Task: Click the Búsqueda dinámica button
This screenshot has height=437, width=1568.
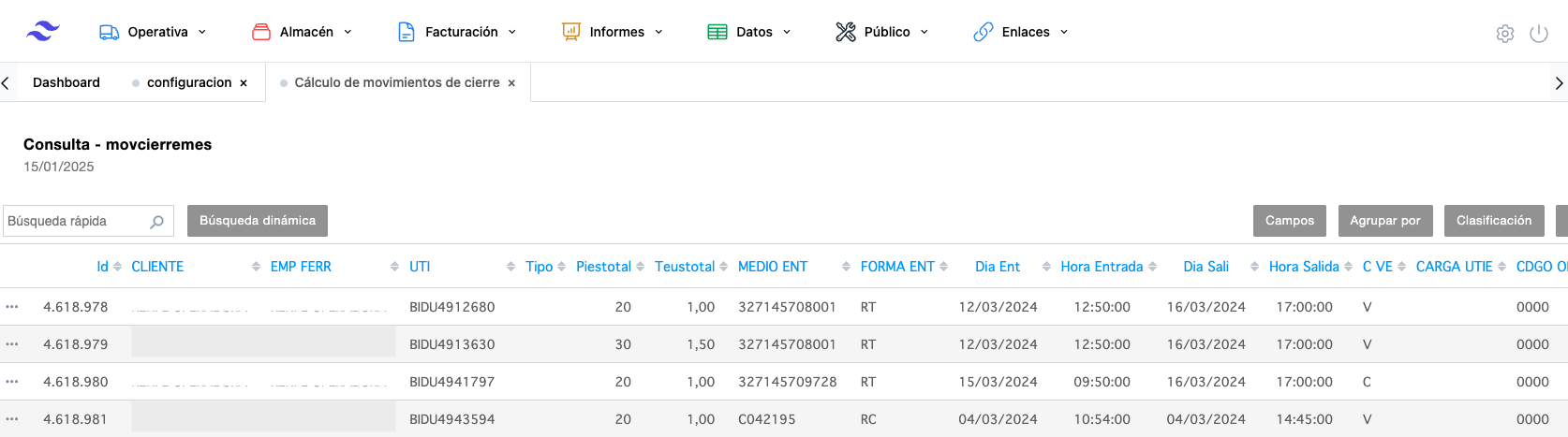Action: (258, 221)
